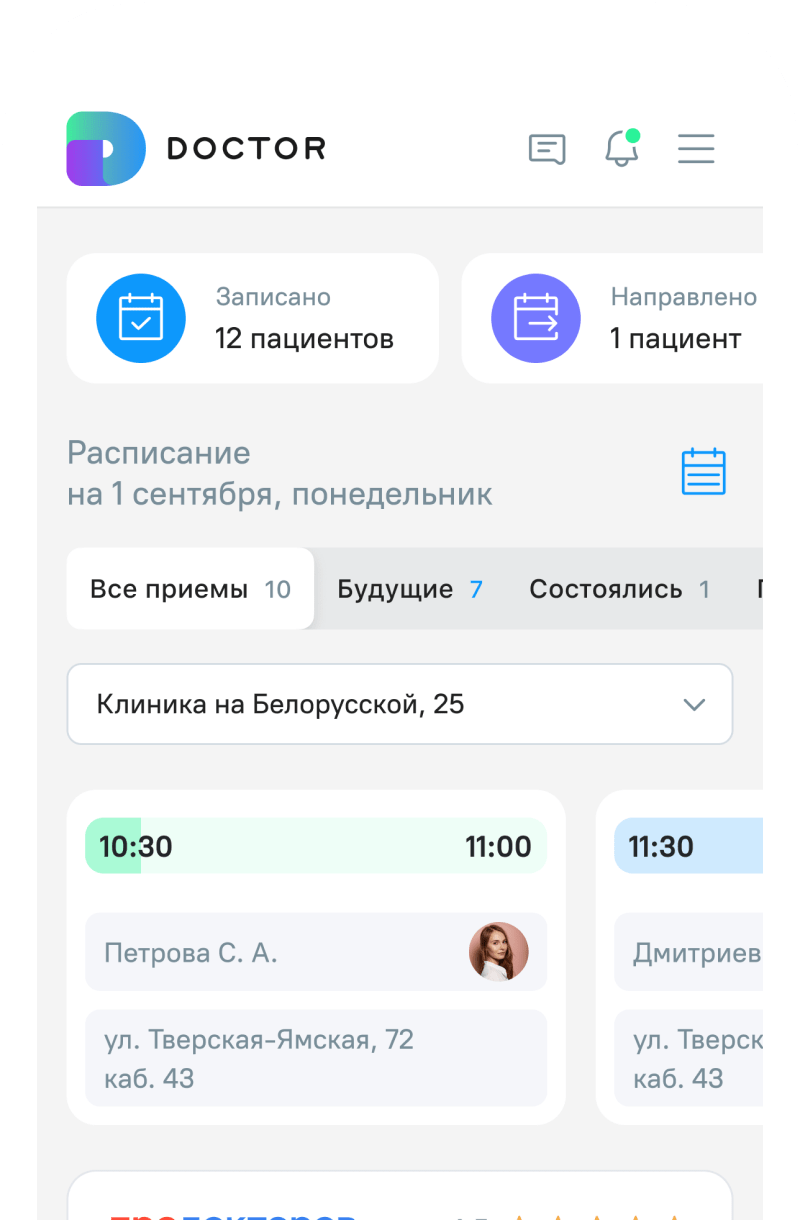Open the messages chat icon

pos(547,149)
